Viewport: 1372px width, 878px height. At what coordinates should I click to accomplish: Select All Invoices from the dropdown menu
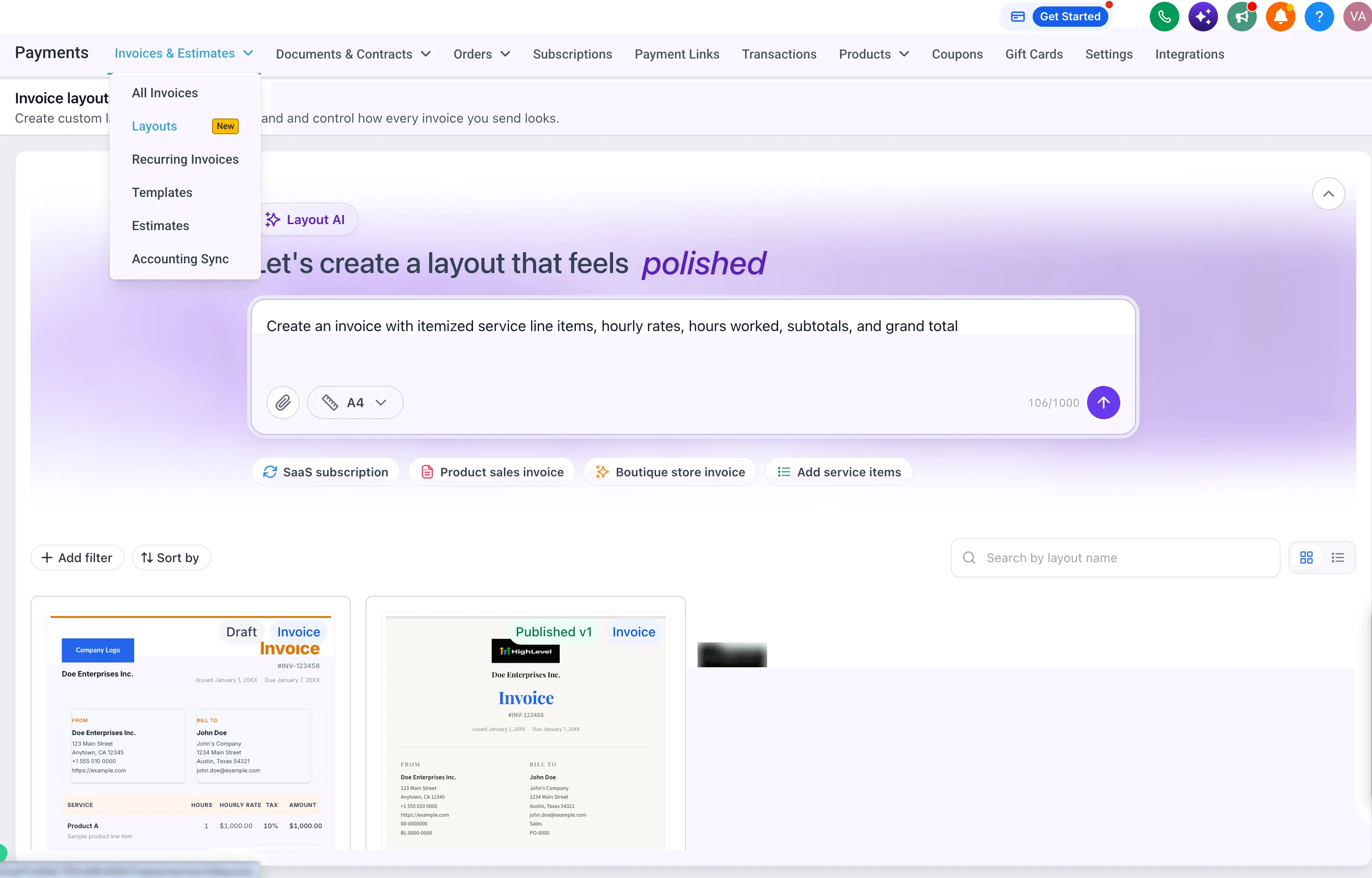tap(165, 93)
